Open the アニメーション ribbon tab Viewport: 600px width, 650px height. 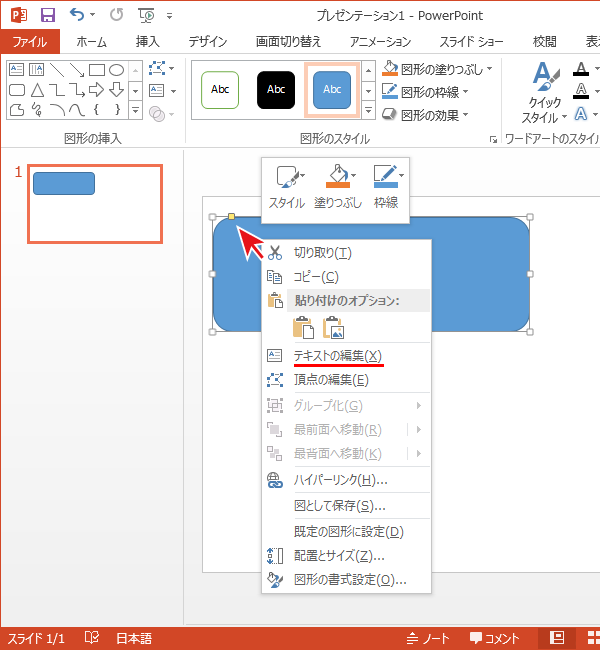coord(380,41)
